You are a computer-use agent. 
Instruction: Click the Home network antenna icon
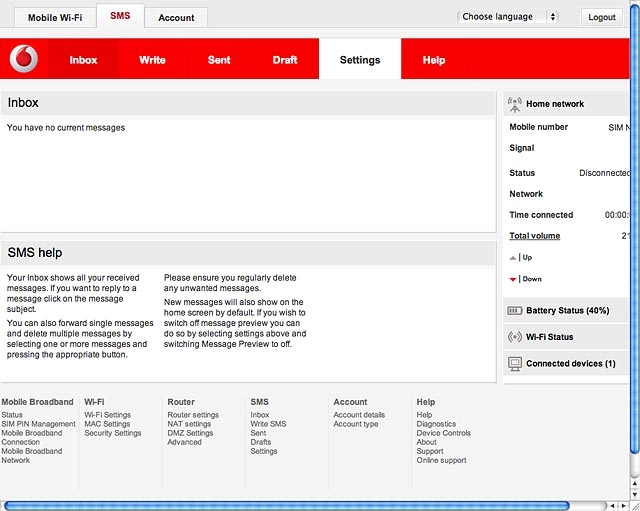pyautogui.click(x=515, y=104)
